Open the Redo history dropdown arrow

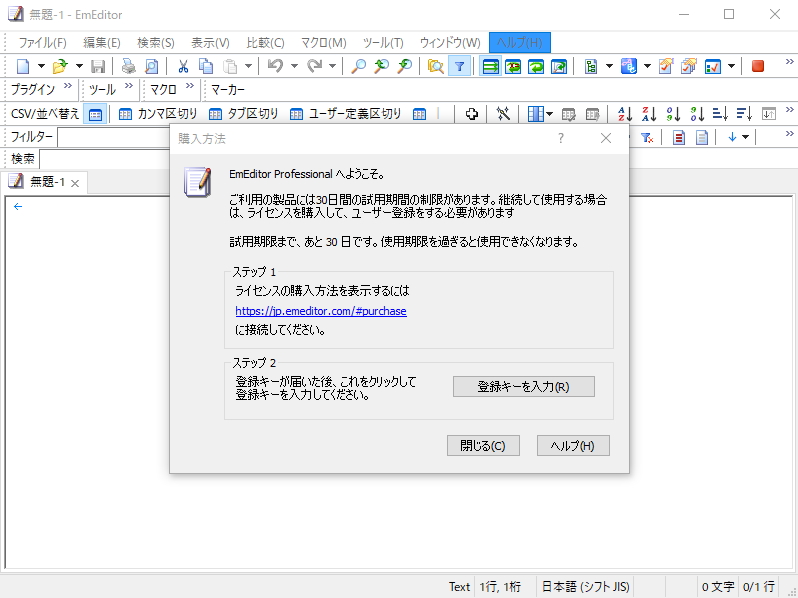tap(332, 66)
